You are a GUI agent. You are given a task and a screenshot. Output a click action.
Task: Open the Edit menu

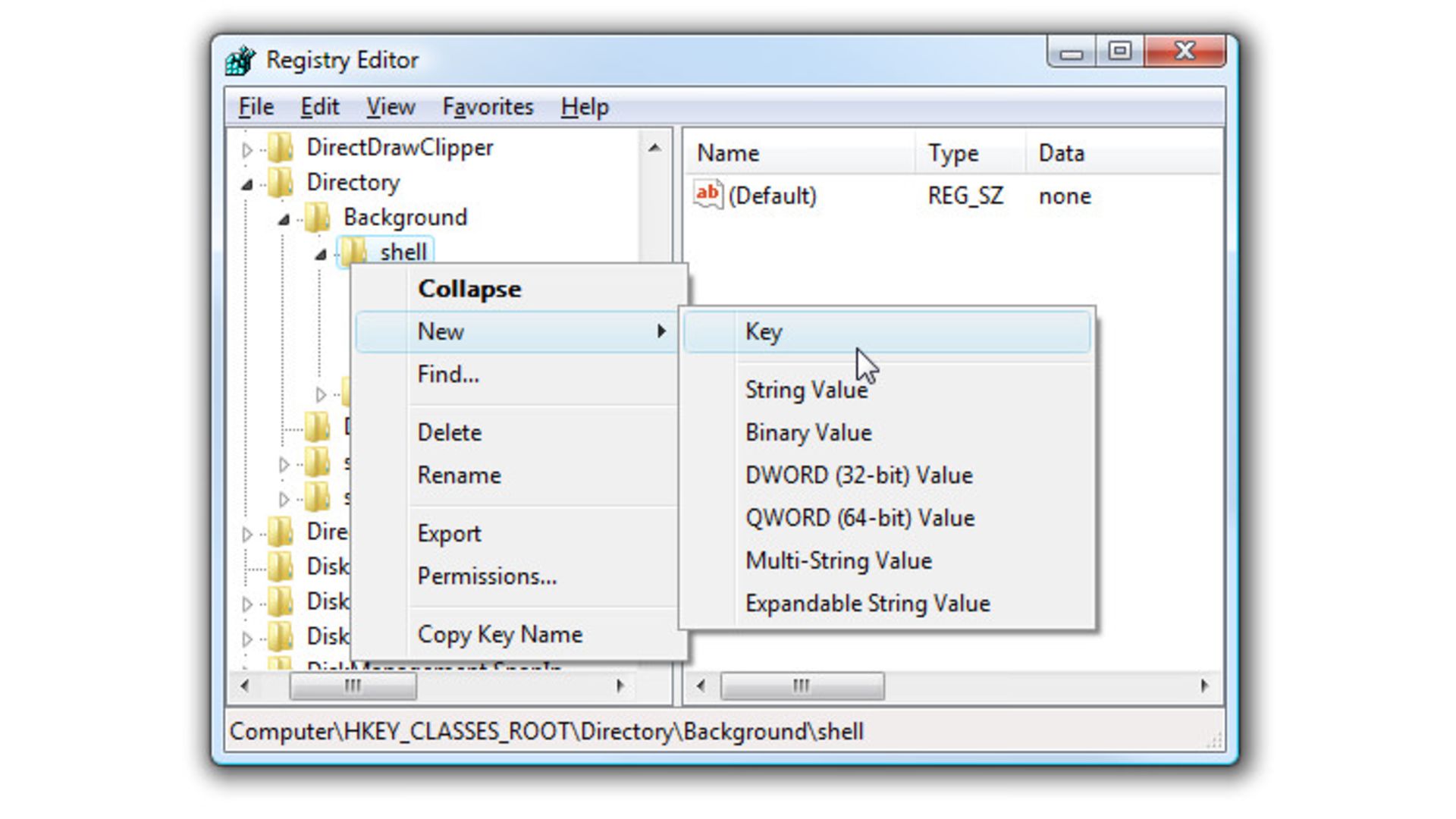[319, 107]
